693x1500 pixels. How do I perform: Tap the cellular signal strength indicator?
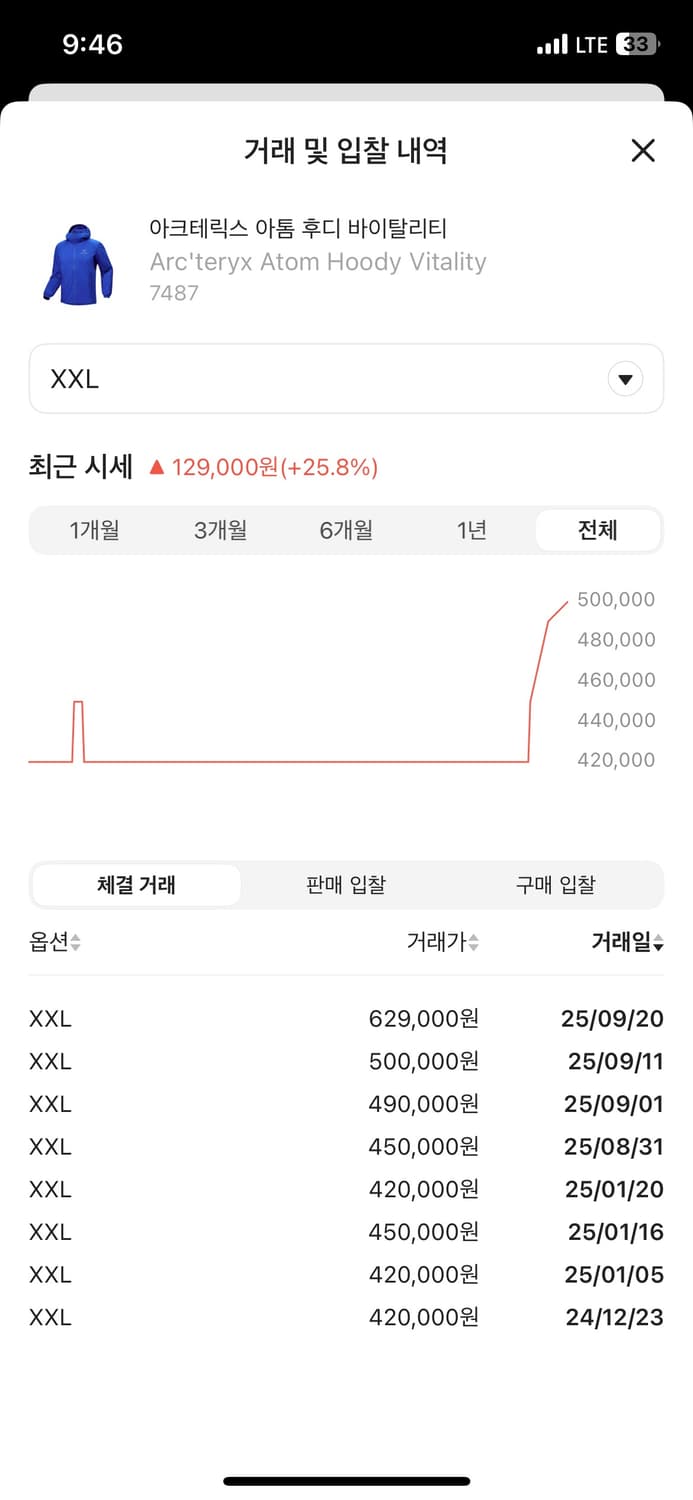coord(551,44)
